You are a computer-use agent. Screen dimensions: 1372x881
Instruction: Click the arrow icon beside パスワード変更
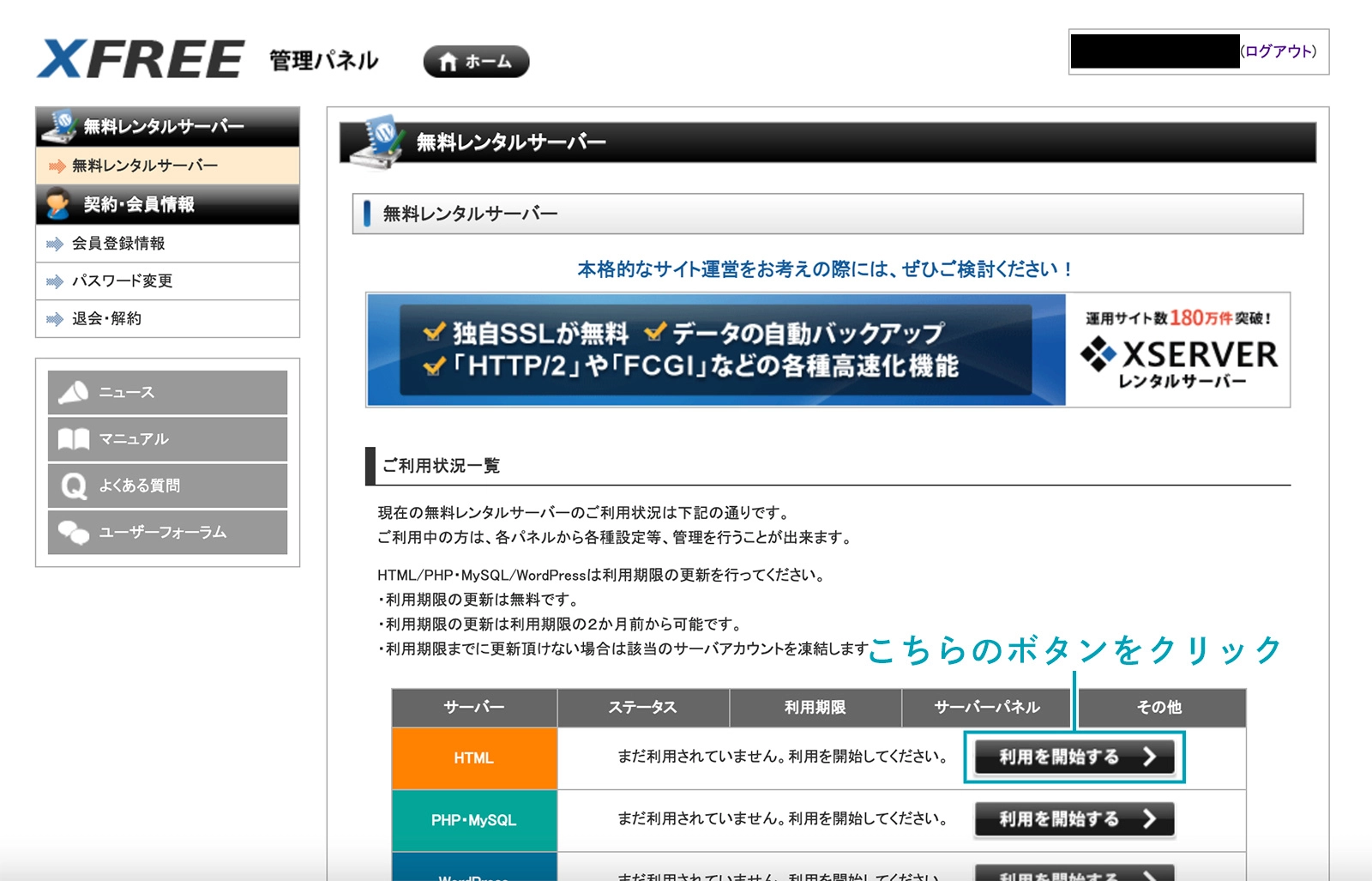click(55, 282)
